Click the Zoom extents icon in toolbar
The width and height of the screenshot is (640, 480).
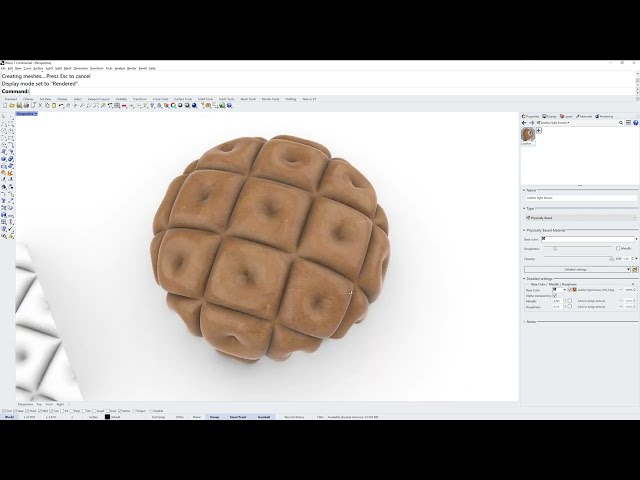[x=96, y=105]
